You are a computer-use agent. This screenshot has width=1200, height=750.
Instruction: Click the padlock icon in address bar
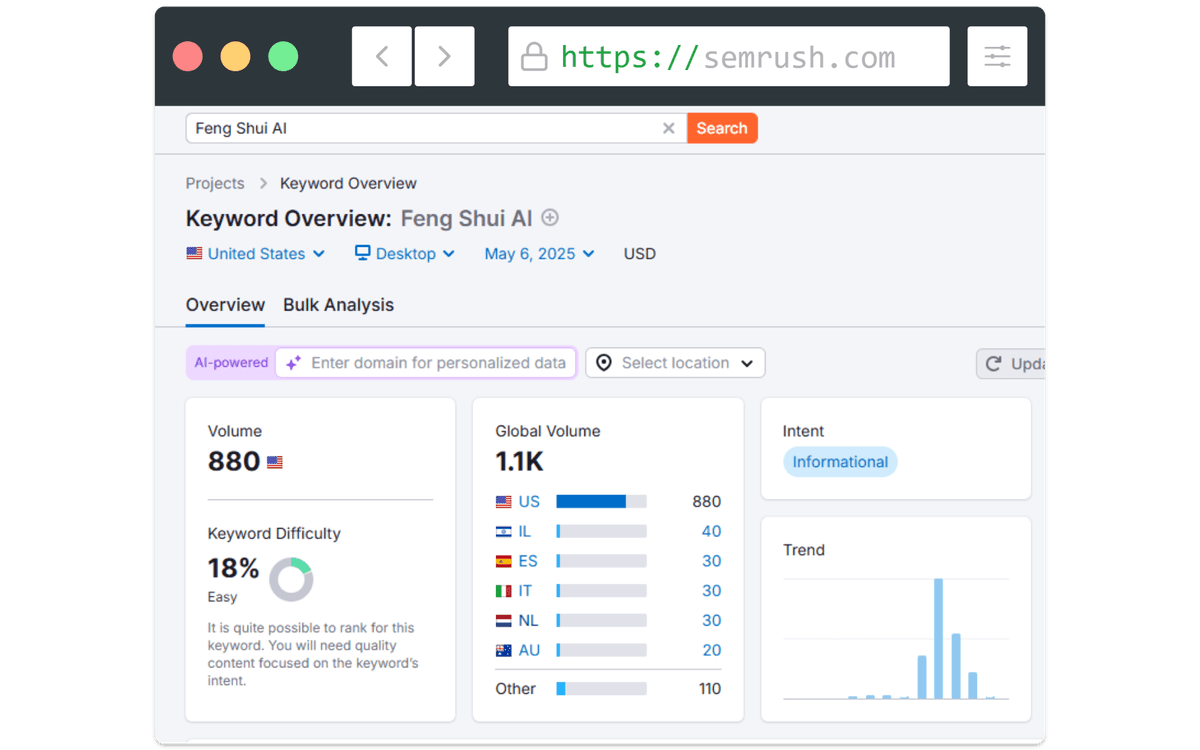(534, 56)
